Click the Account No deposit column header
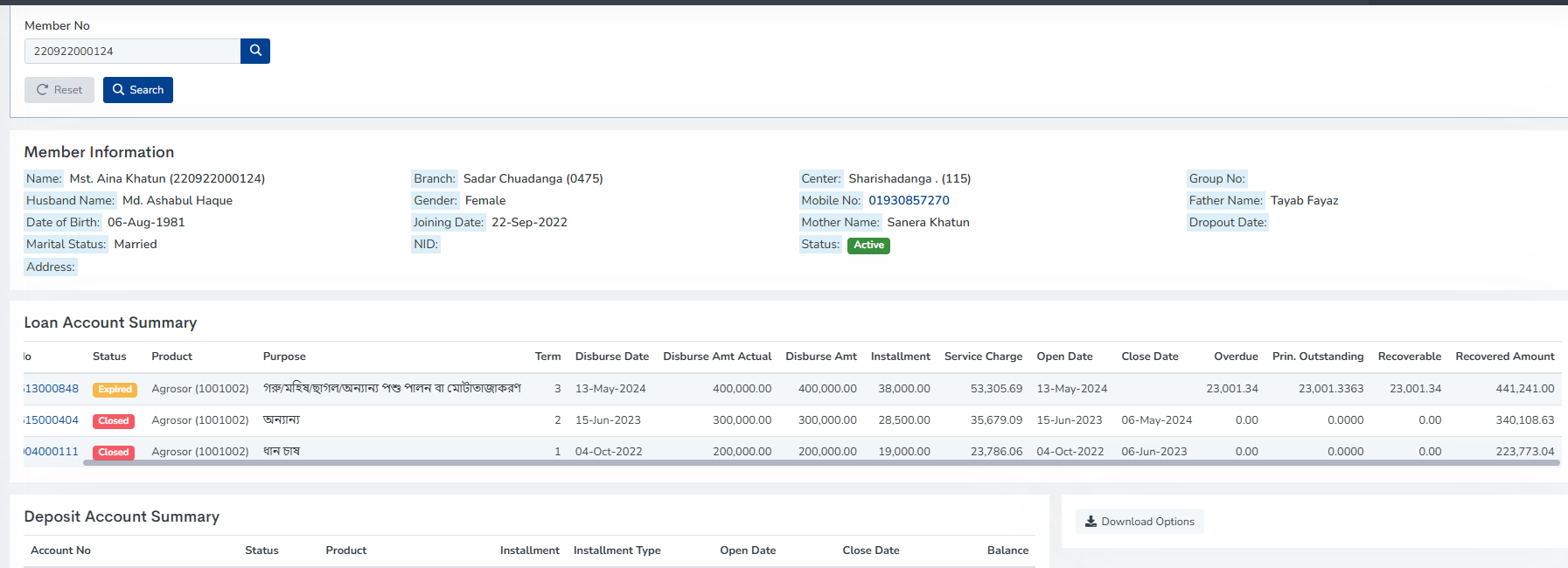 60,551
